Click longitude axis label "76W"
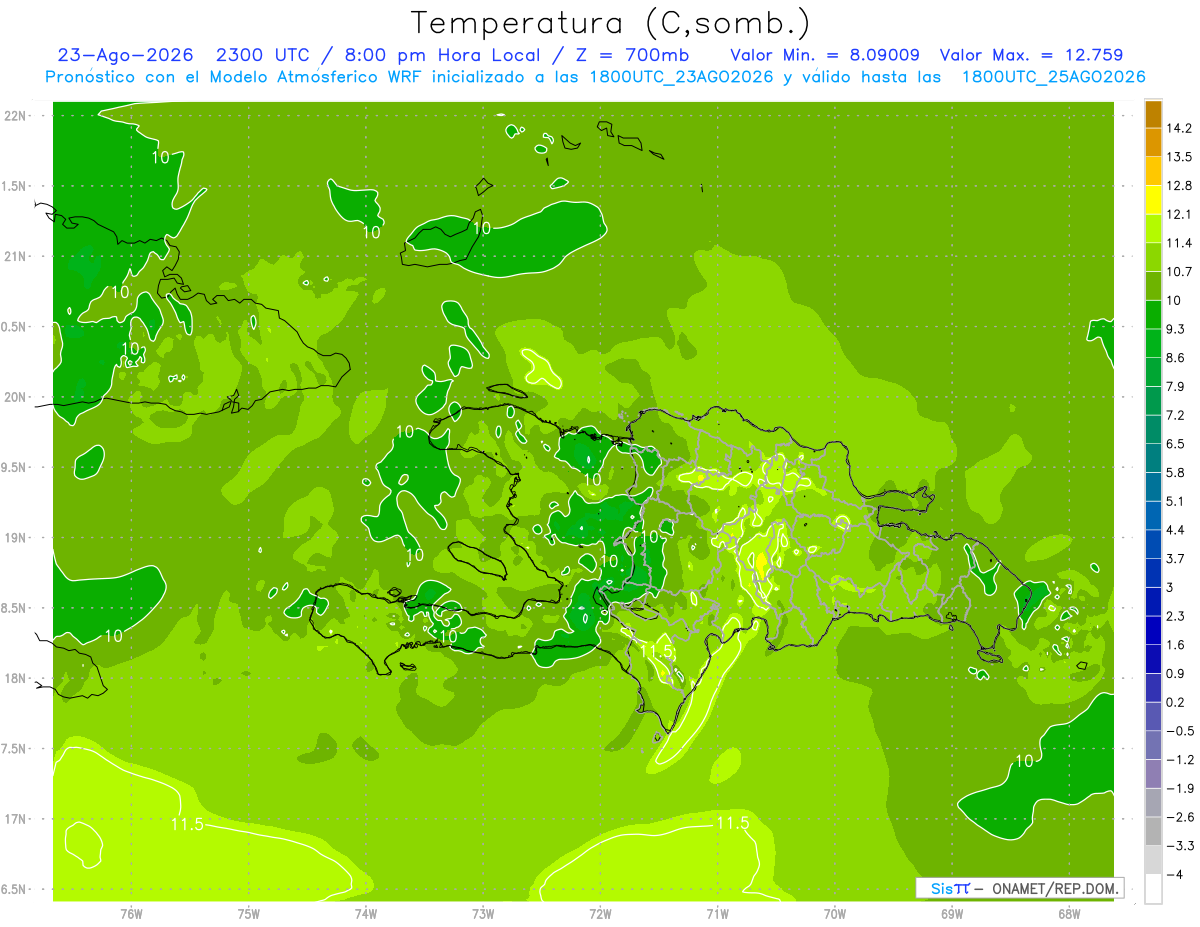1200x927 pixels. click(x=131, y=913)
